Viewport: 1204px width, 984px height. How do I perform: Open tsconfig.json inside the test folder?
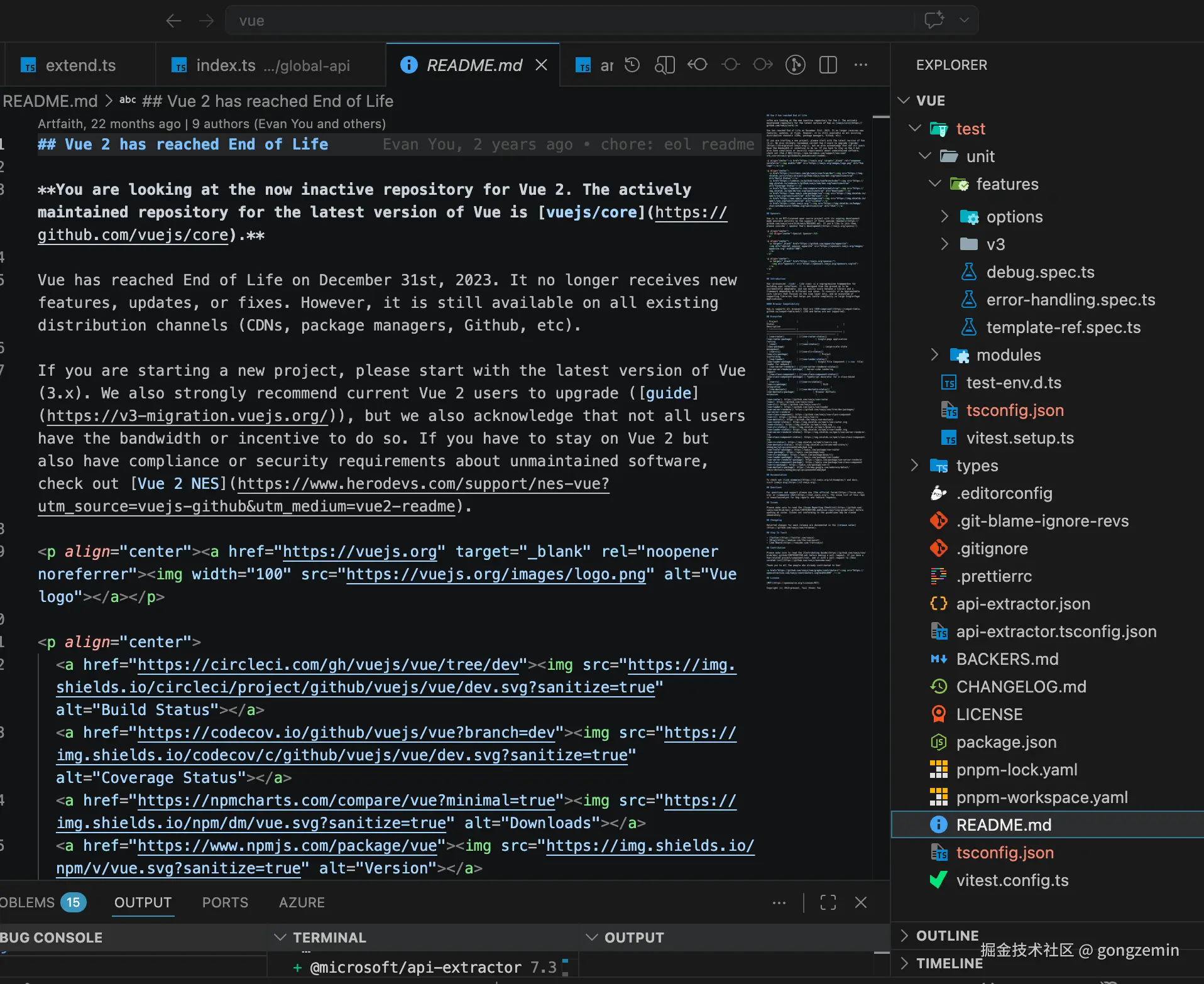[x=1015, y=410]
